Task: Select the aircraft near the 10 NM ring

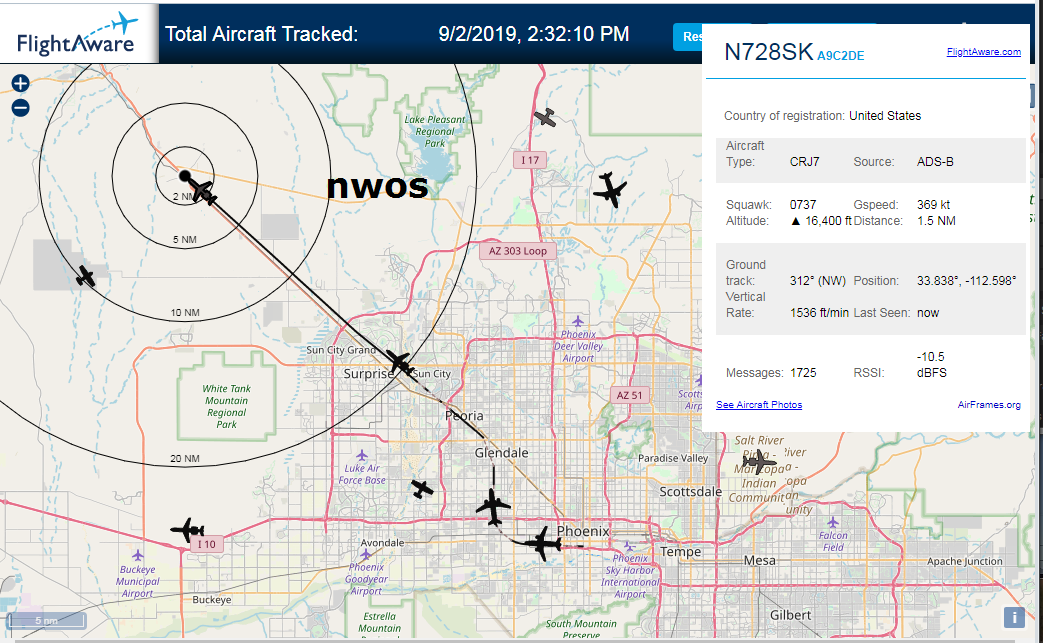Action: point(85,276)
